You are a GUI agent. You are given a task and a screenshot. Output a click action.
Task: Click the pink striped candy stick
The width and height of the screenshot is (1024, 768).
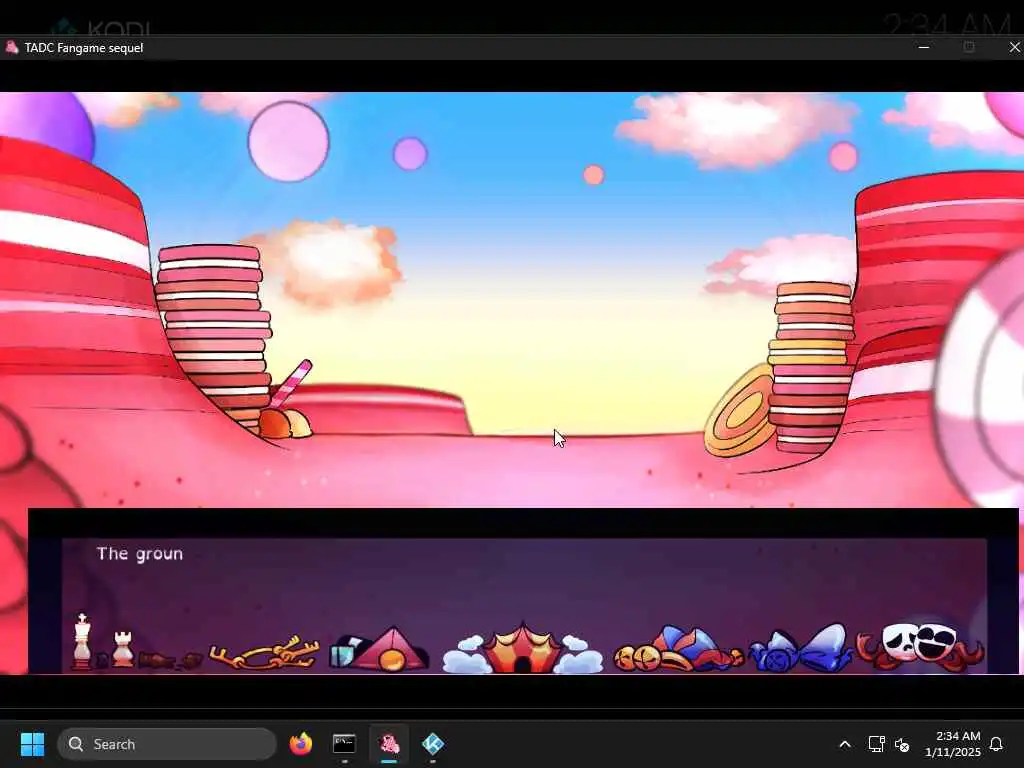pos(291,383)
